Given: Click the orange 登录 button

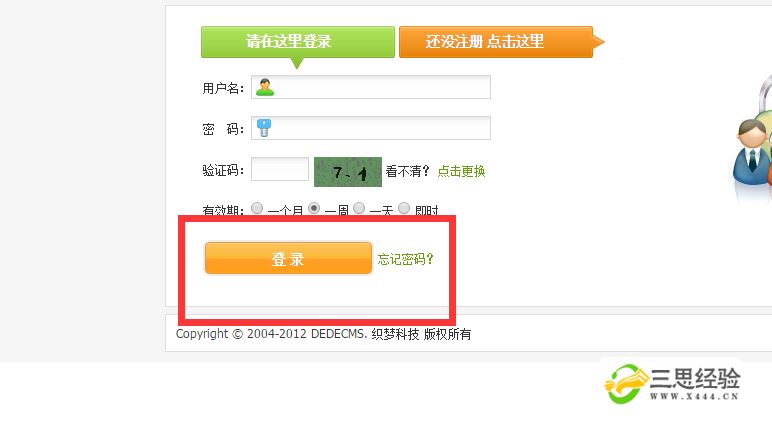Looking at the screenshot, I should coord(288,258).
